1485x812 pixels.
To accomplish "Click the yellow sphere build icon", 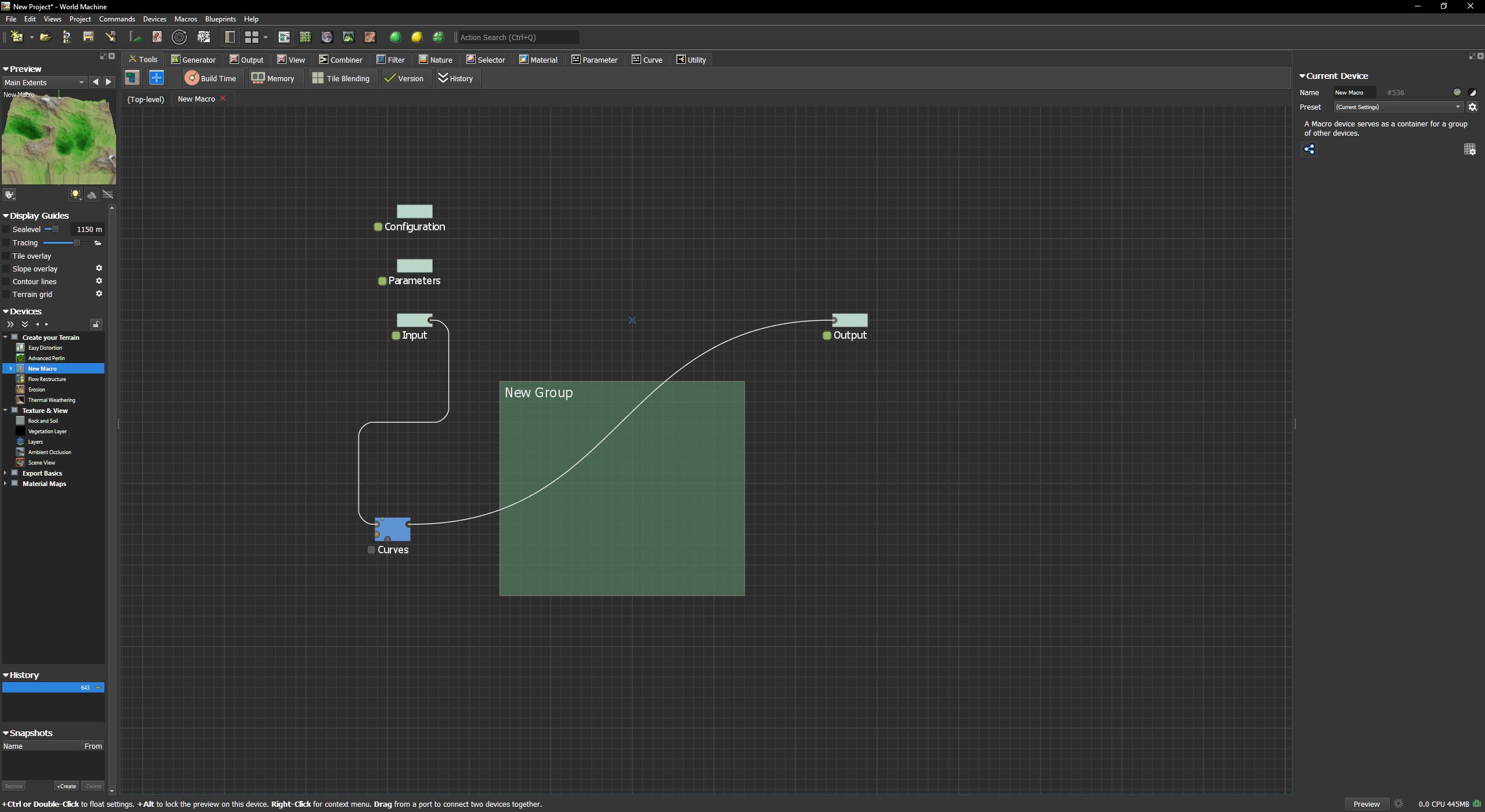I will 416,37.
